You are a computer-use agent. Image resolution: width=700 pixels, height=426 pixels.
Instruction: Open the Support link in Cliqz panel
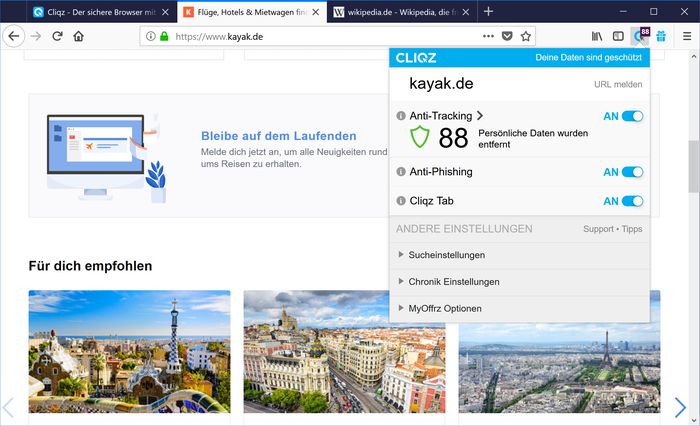[598, 229]
